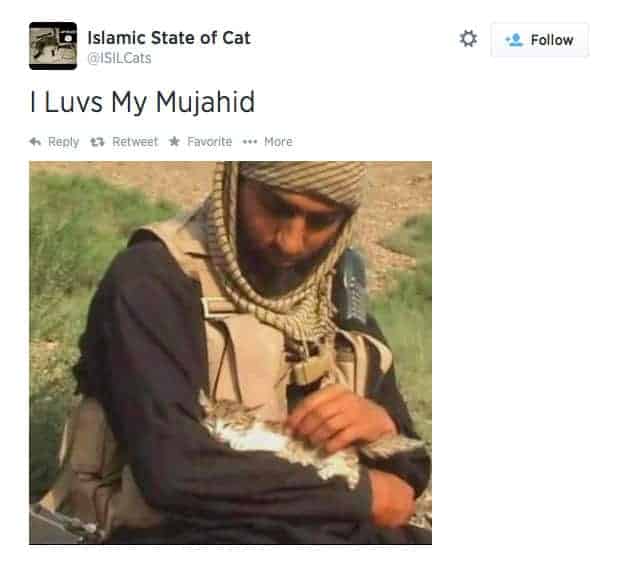
Task: Visit the @ISILCats handle link
Action: click(119, 58)
